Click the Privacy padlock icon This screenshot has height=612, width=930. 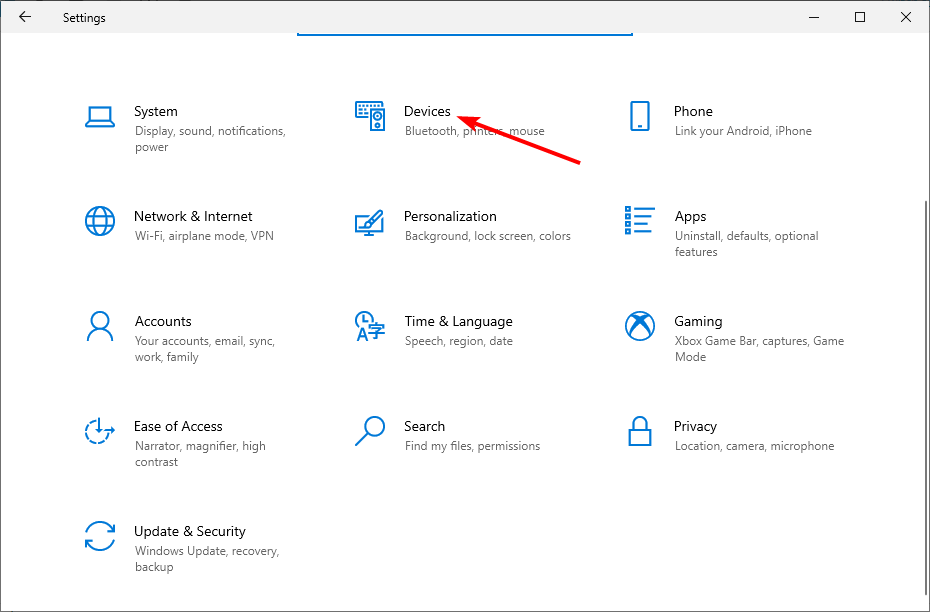click(639, 431)
